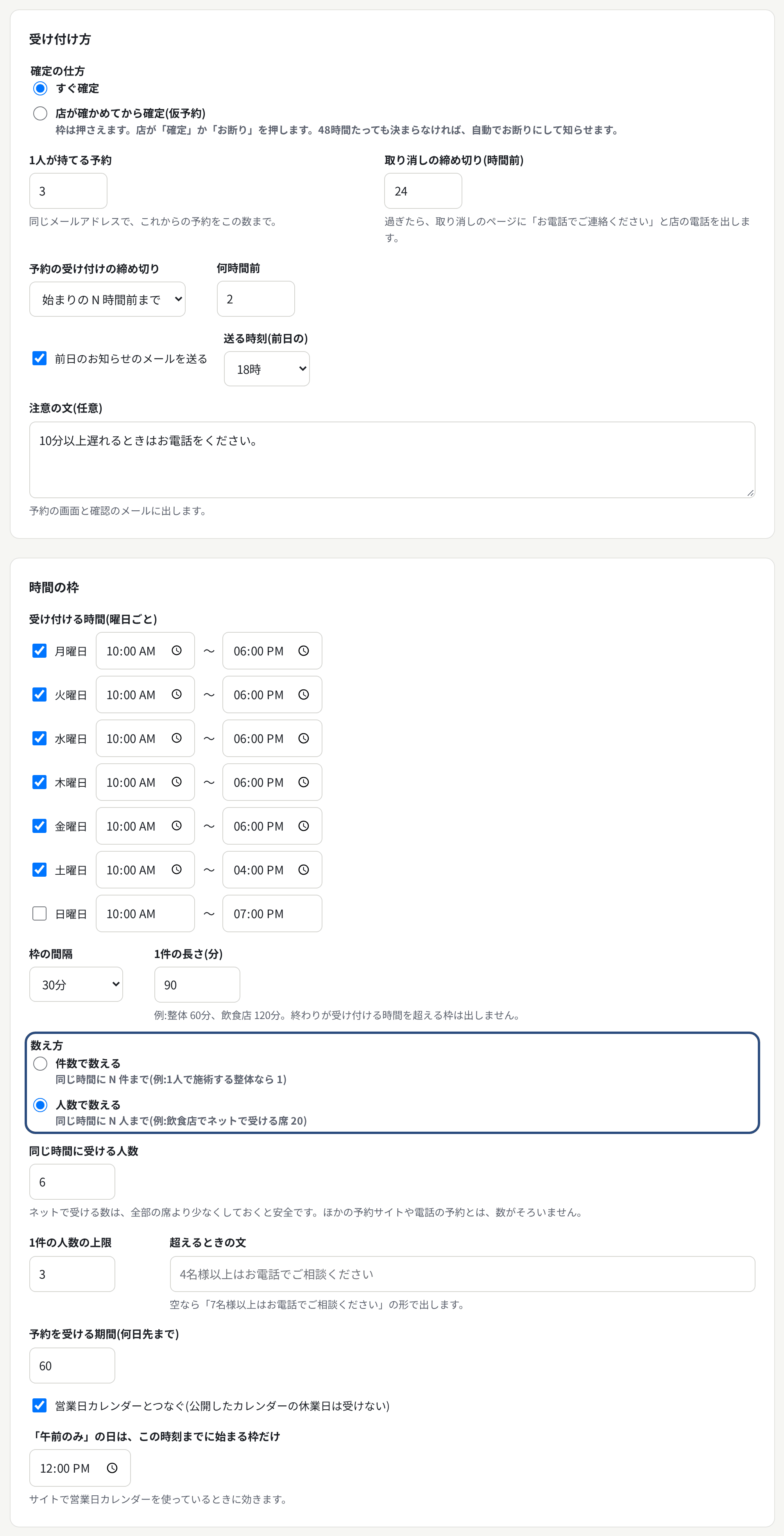Open the Wednesday start time clock picker

176,738
